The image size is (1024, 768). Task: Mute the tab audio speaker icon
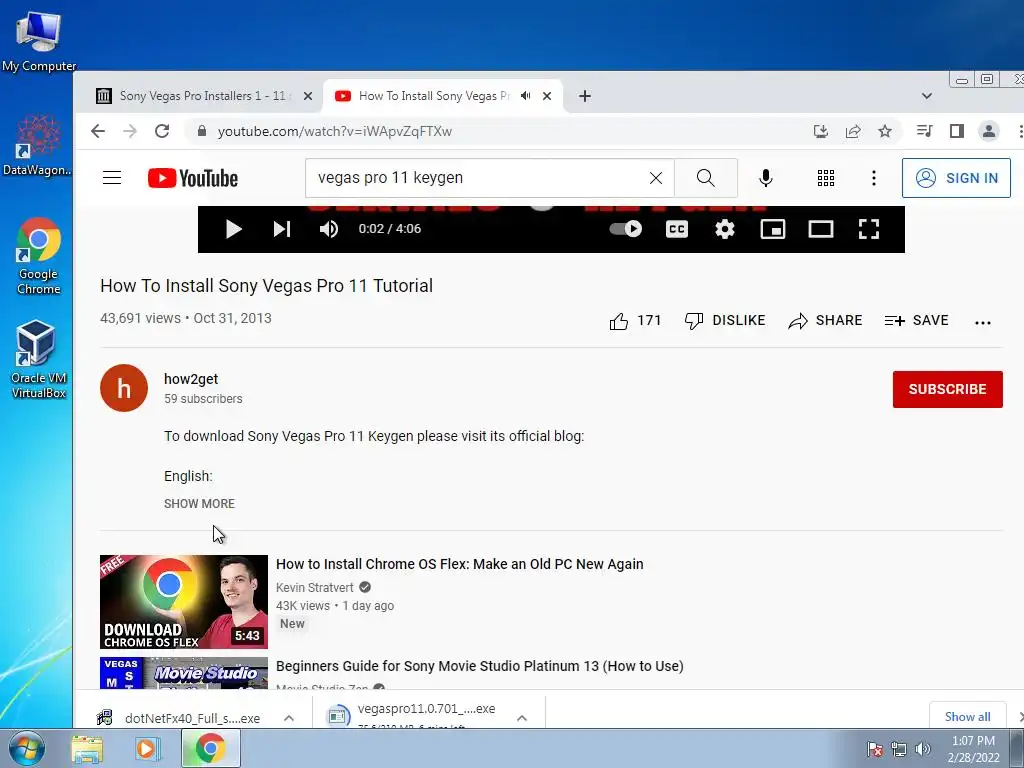tap(526, 96)
